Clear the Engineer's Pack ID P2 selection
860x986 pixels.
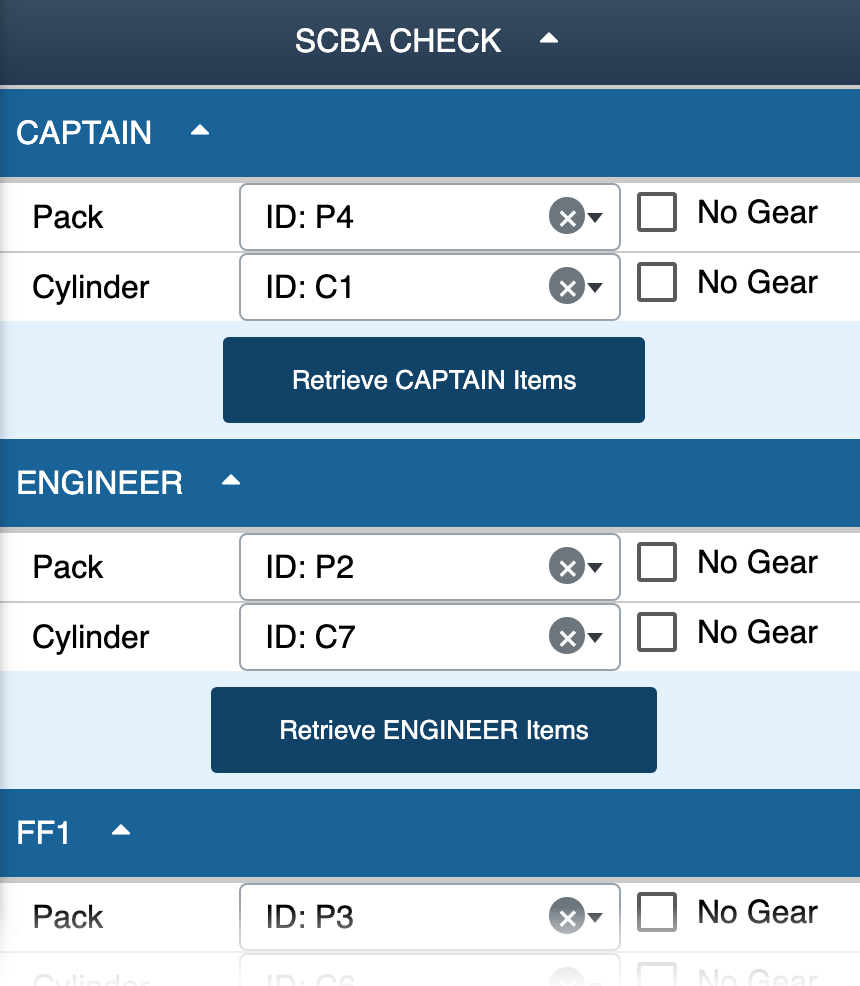click(566, 567)
